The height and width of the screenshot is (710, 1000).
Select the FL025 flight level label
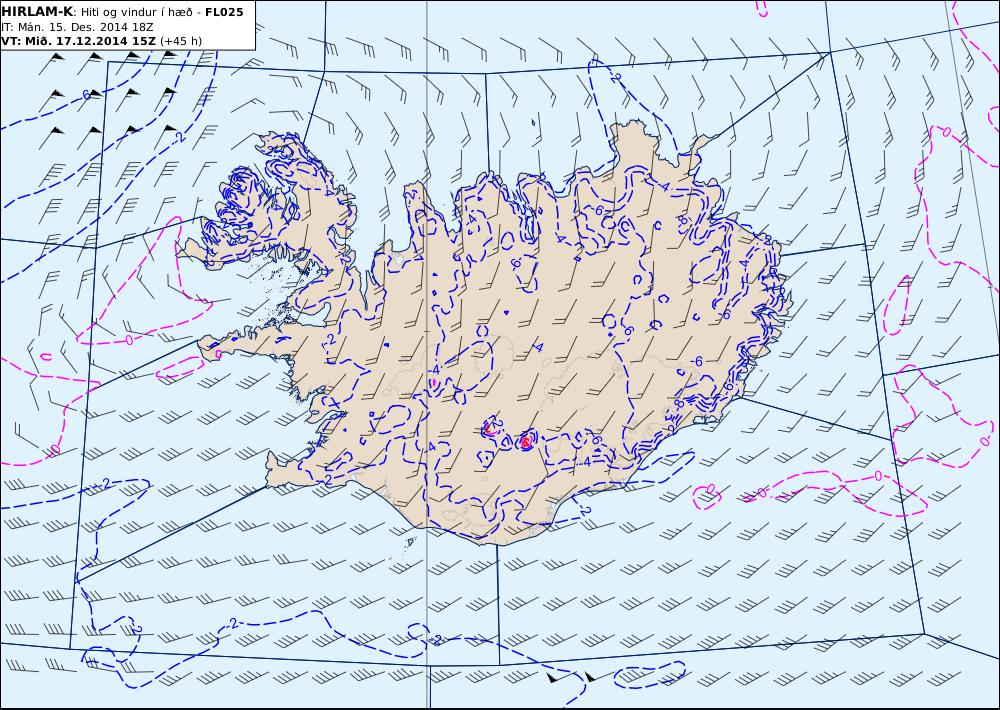tap(224, 12)
